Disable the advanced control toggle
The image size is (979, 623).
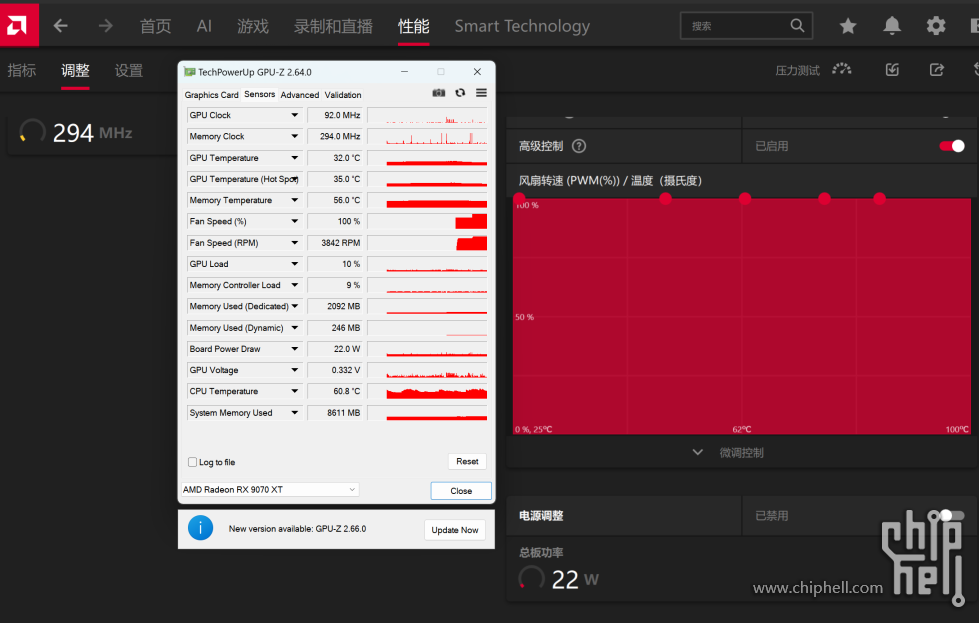pos(952,146)
